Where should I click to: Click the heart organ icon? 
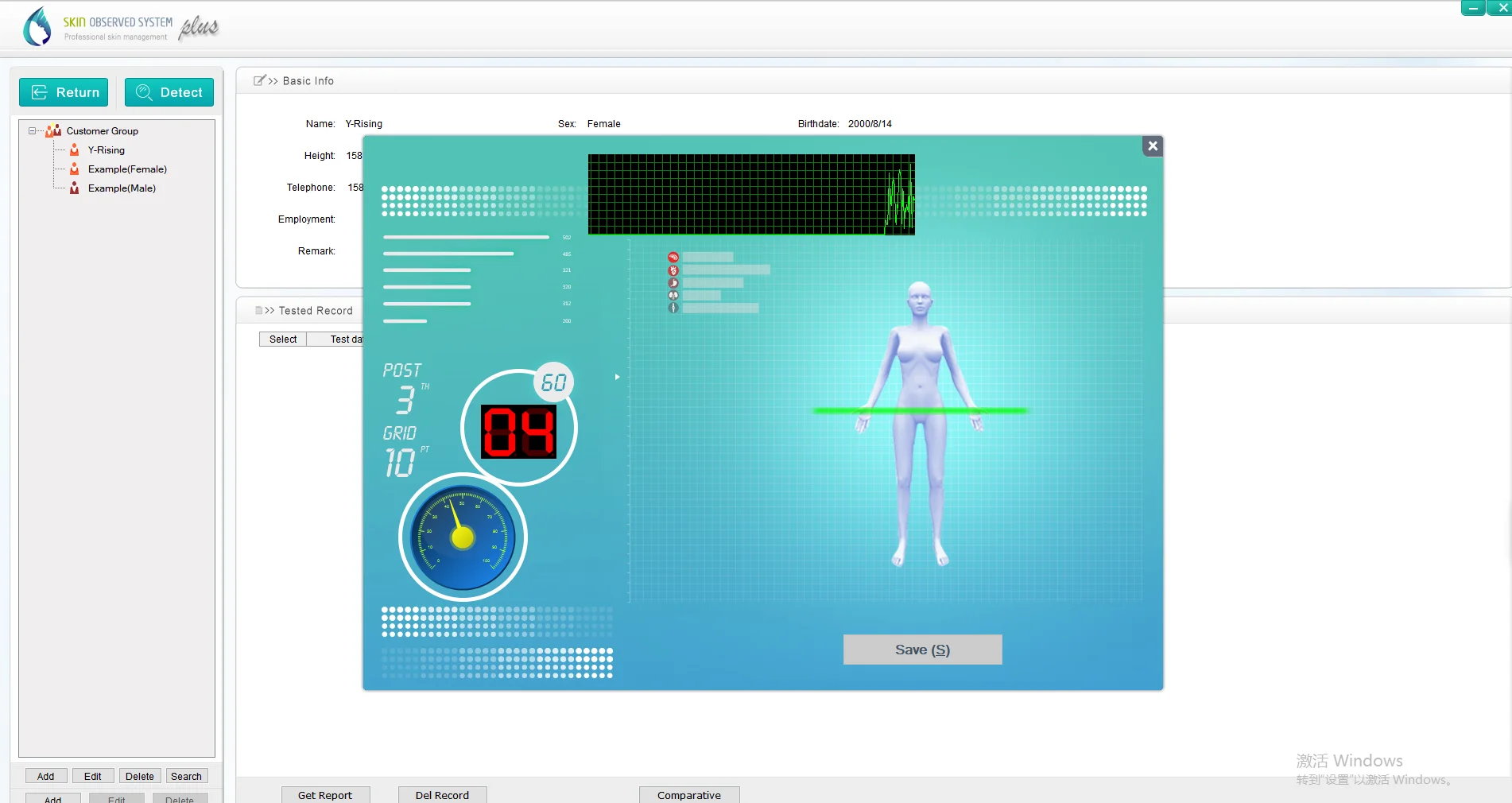673,270
